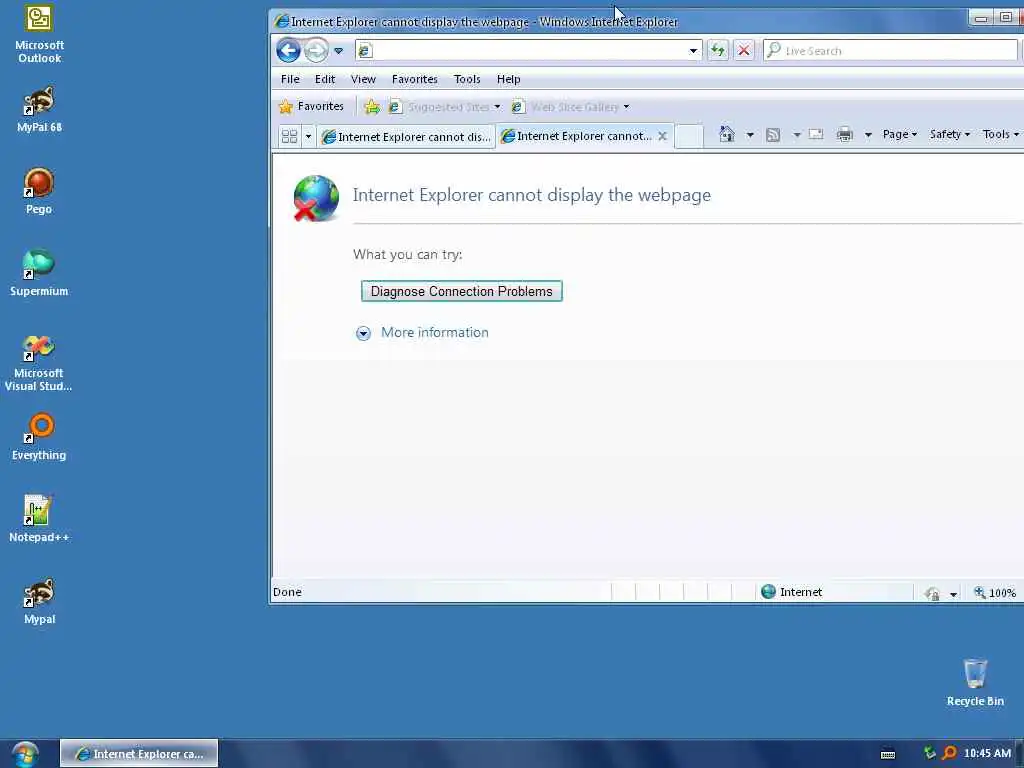Click the network tray icon
This screenshot has width=1024, height=768.
point(929,753)
